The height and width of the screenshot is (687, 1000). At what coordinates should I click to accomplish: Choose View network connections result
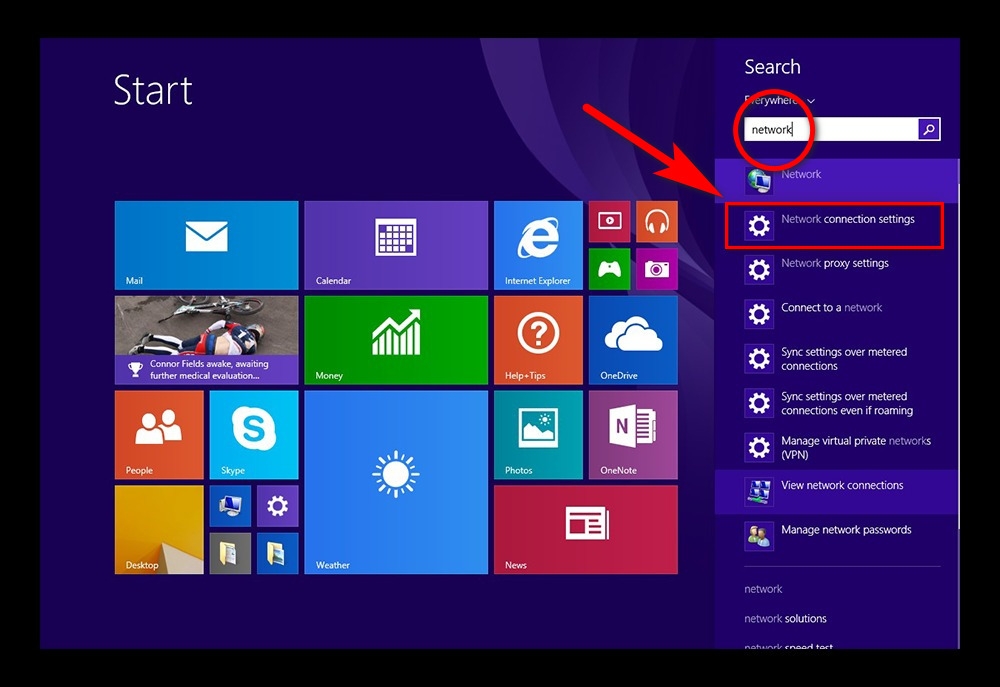tap(837, 492)
